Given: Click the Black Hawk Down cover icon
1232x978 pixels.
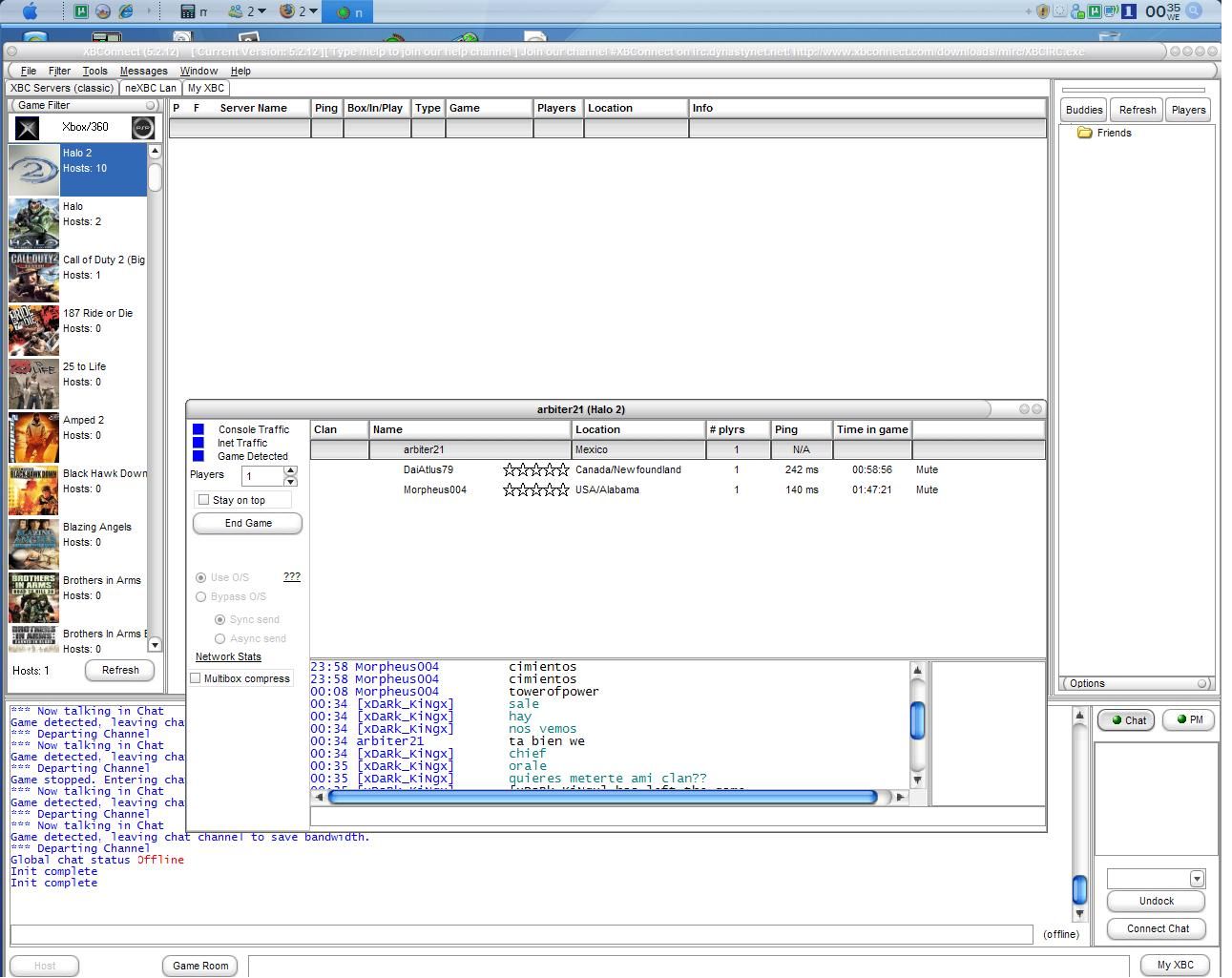Looking at the screenshot, I should coord(33,490).
